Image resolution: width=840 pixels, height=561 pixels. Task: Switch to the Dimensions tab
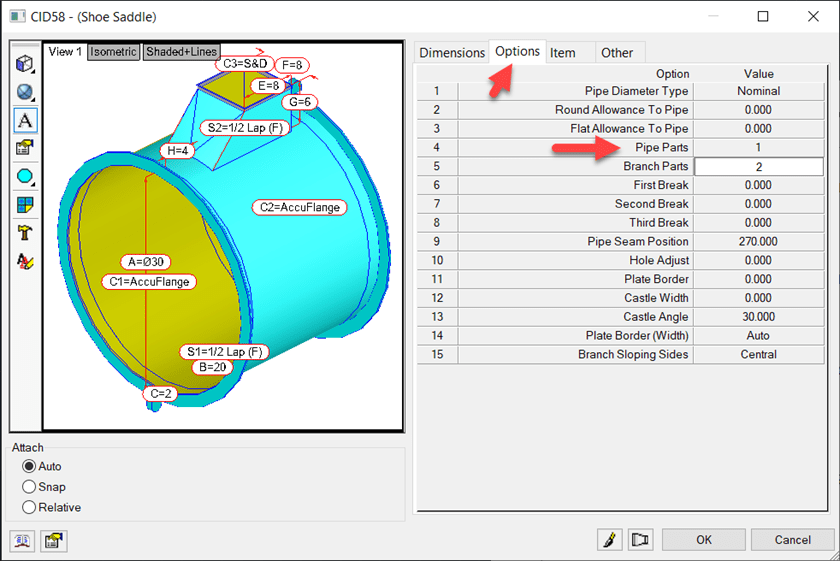tap(452, 53)
